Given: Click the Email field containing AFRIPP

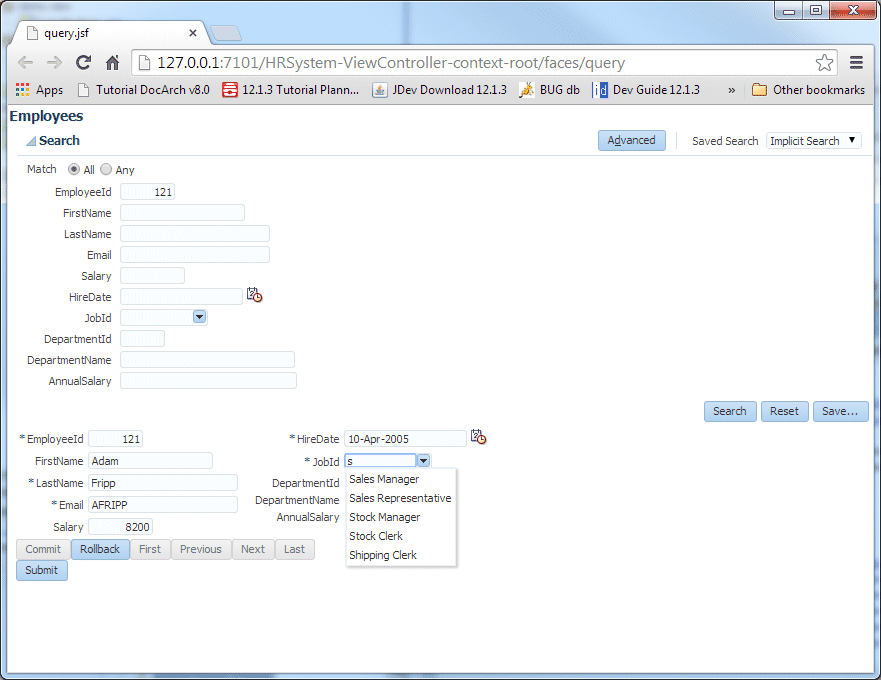Looking at the screenshot, I should (163, 505).
